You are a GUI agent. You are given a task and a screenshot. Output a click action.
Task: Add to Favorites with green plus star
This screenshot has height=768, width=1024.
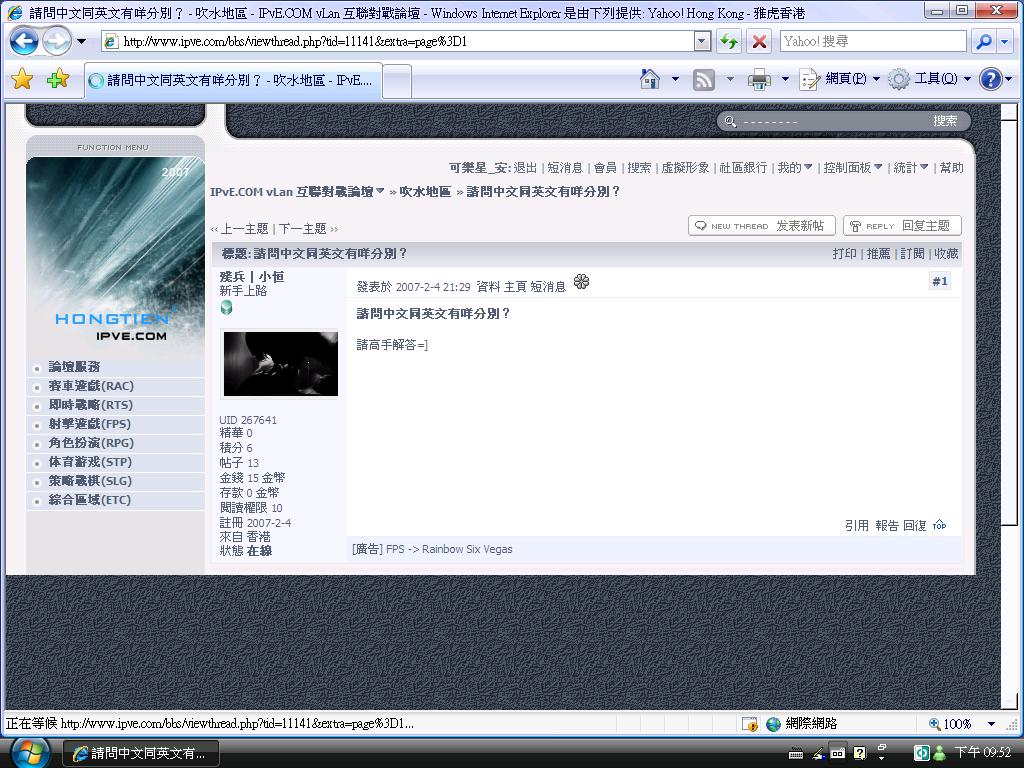pyautogui.click(x=58, y=80)
